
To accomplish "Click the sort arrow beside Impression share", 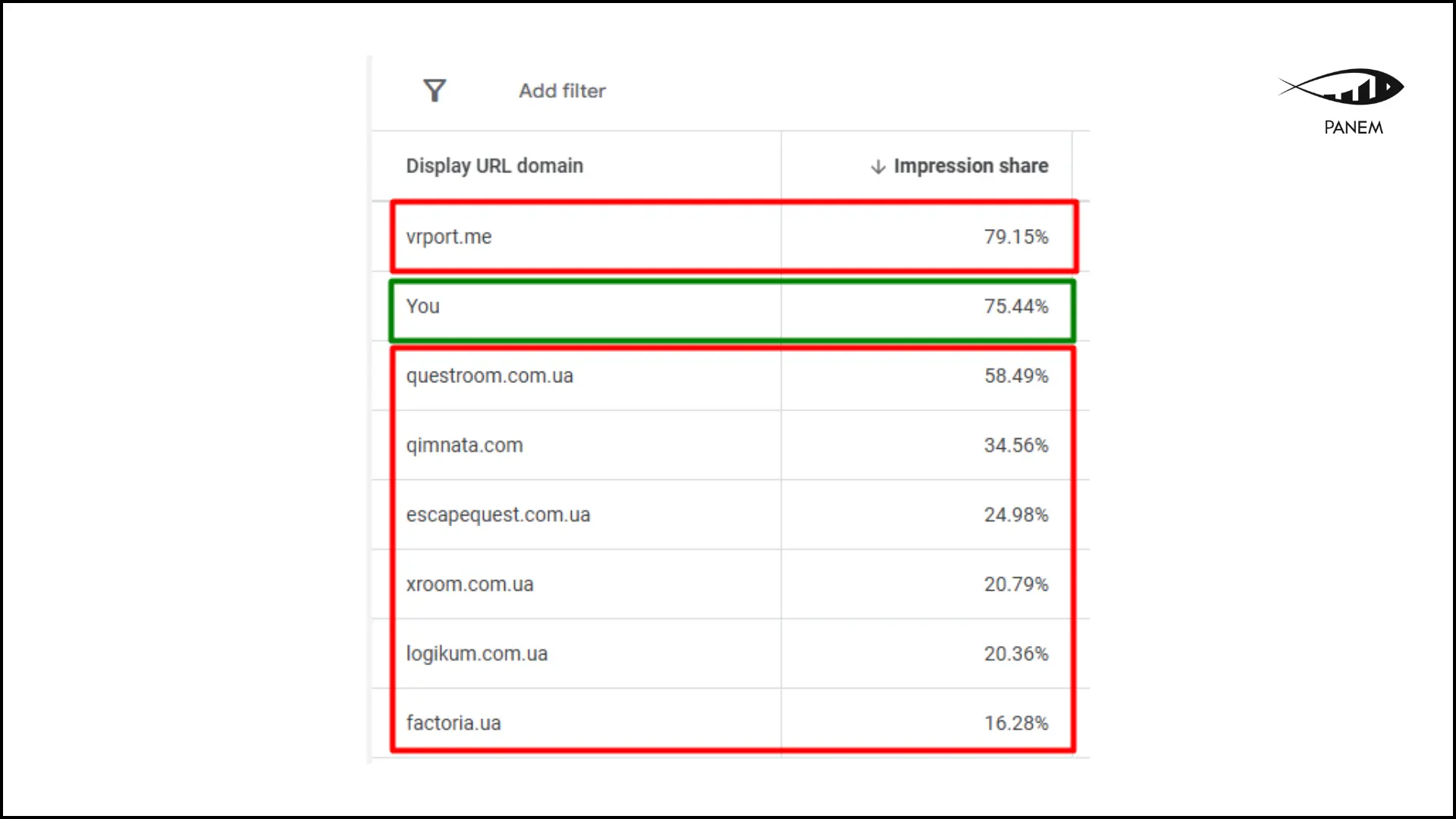I will click(x=878, y=167).
